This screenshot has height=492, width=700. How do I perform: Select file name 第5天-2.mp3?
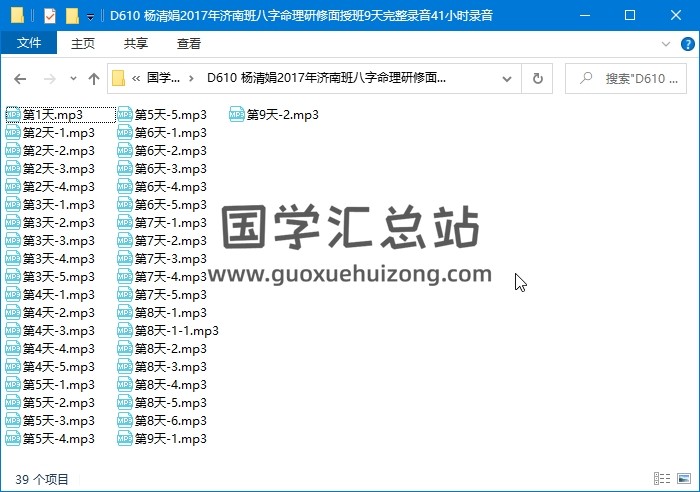pyautogui.click(x=58, y=403)
